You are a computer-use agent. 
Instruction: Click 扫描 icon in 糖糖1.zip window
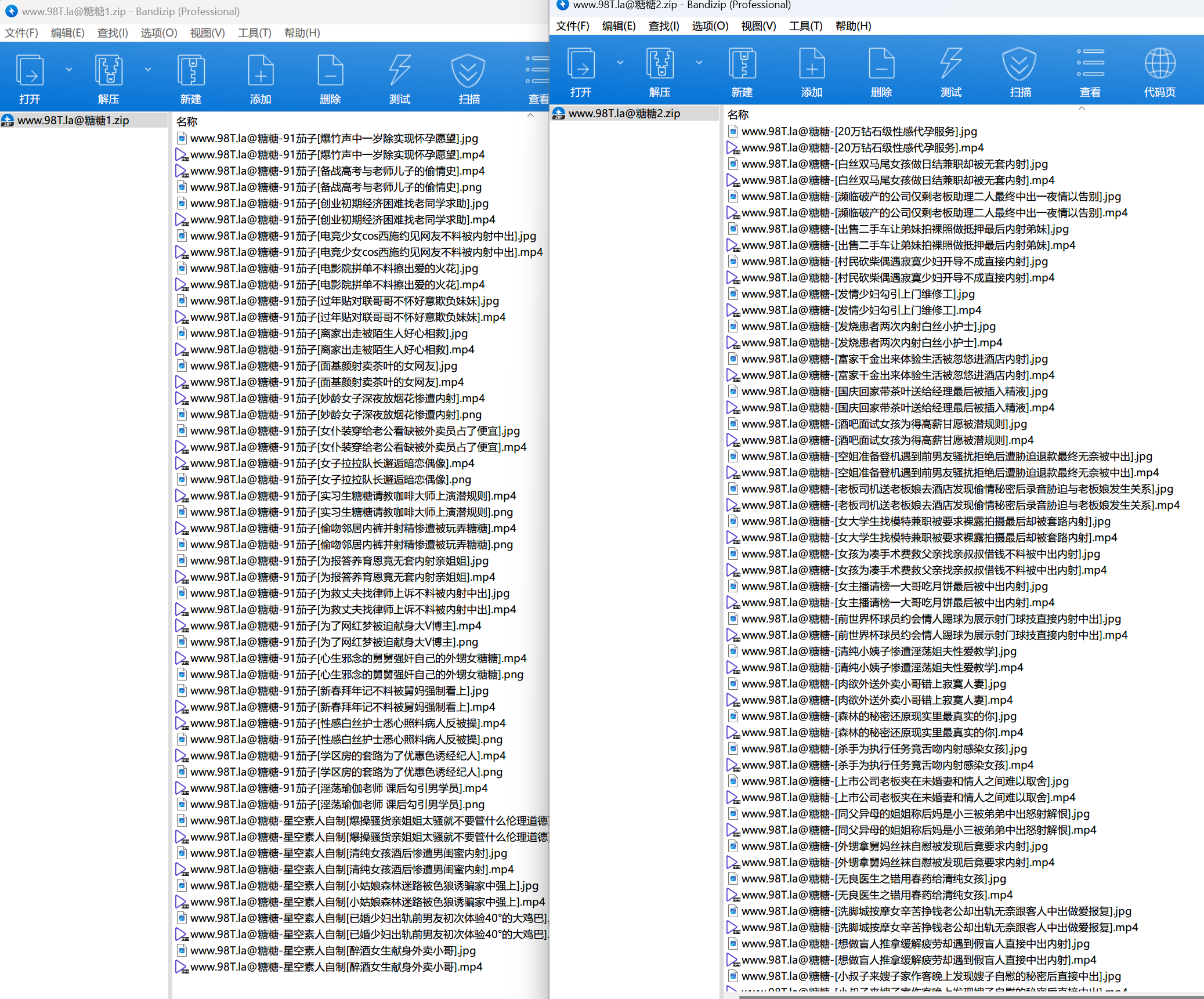468,70
